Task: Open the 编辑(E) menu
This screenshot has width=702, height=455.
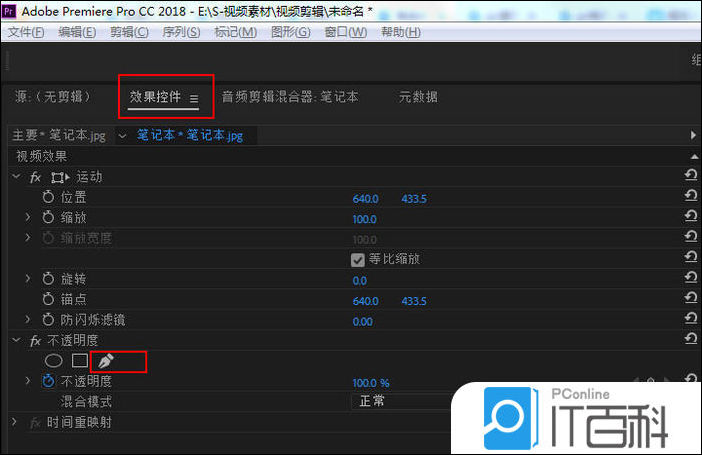Action: [77, 32]
